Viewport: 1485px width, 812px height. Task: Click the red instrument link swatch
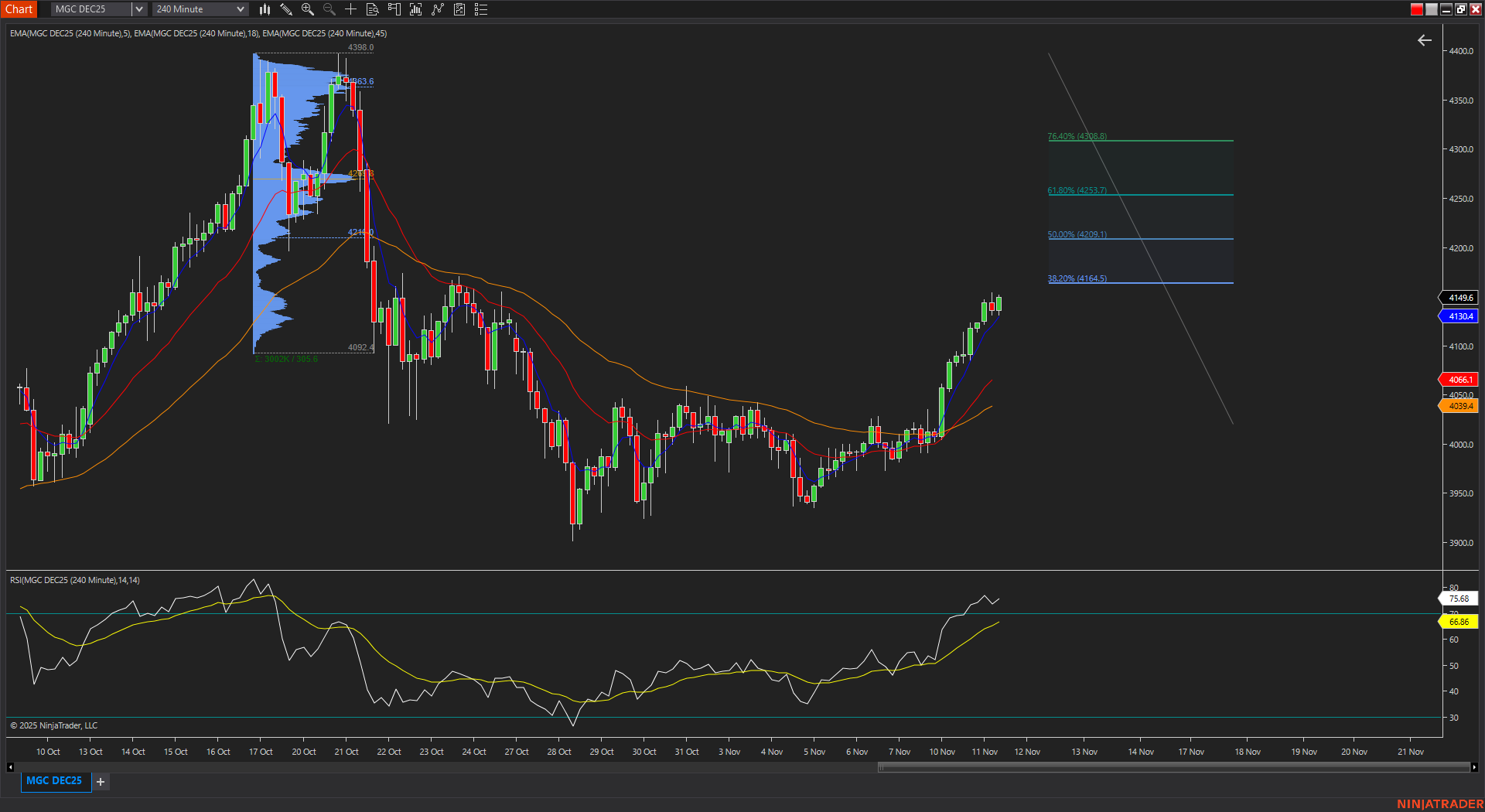[1416, 9]
